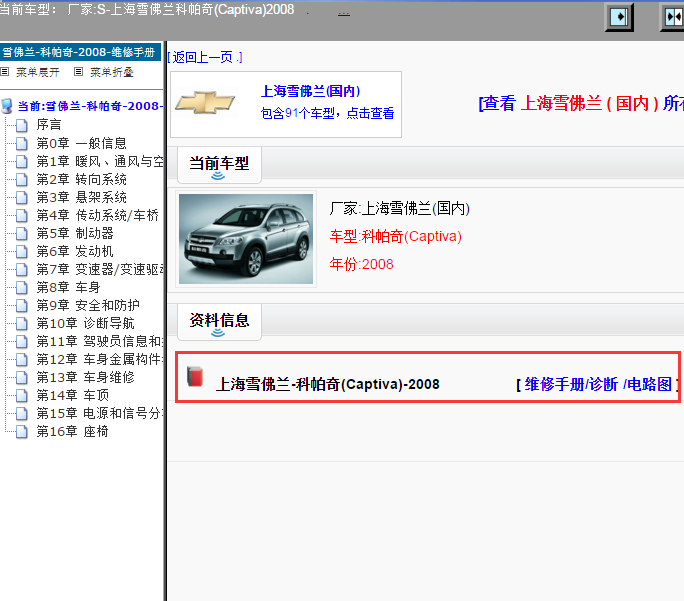Open the 序言 tree item
Viewport: 684px width, 601px height.
49,125
